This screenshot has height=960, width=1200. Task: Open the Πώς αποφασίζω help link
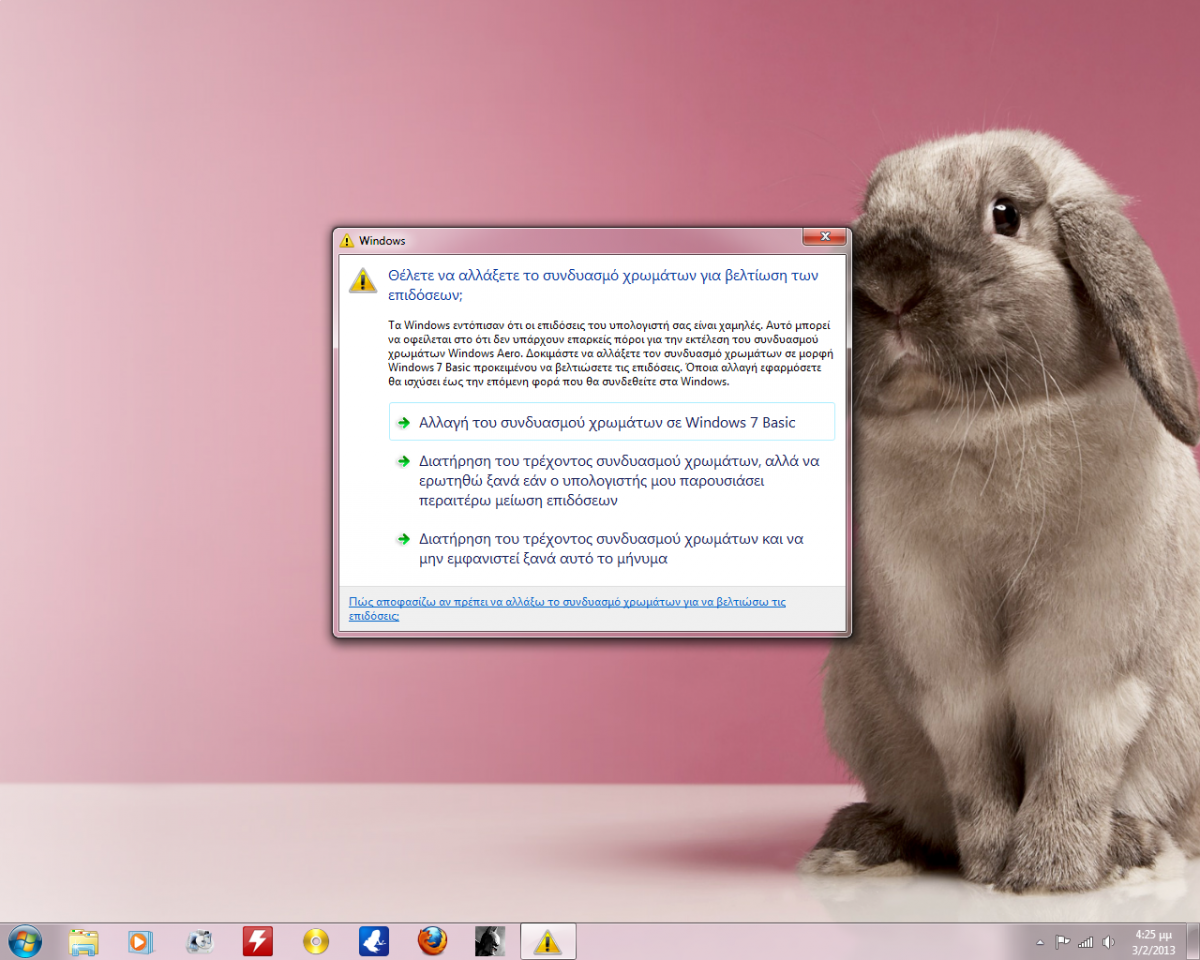tap(567, 609)
